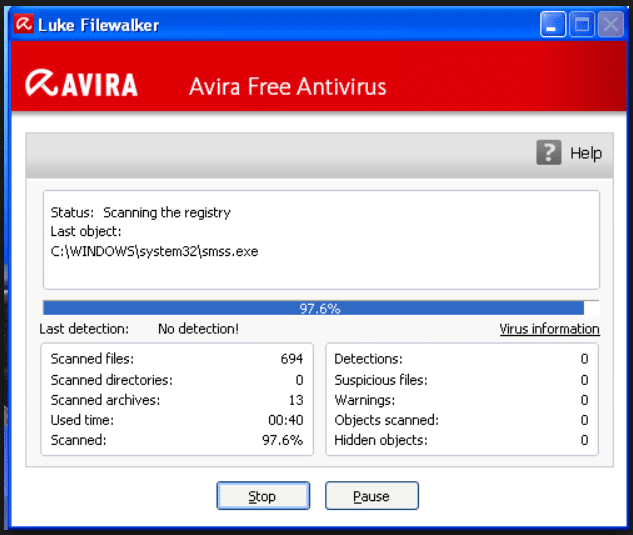Click the disabled maximize window button
Viewport: 633px width, 535px height.
pos(582,25)
